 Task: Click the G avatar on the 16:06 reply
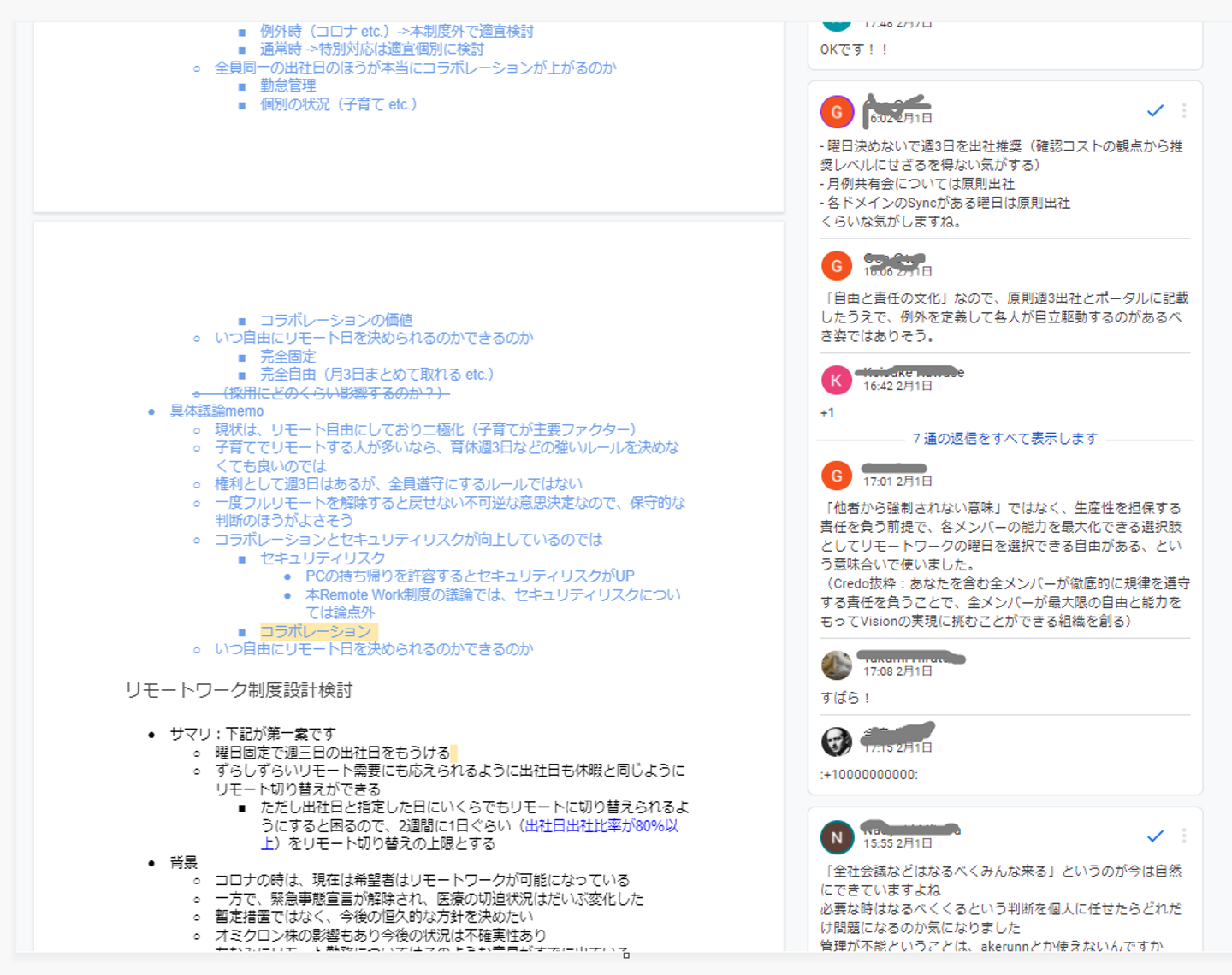pyautogui.click(x=837, y=266)
